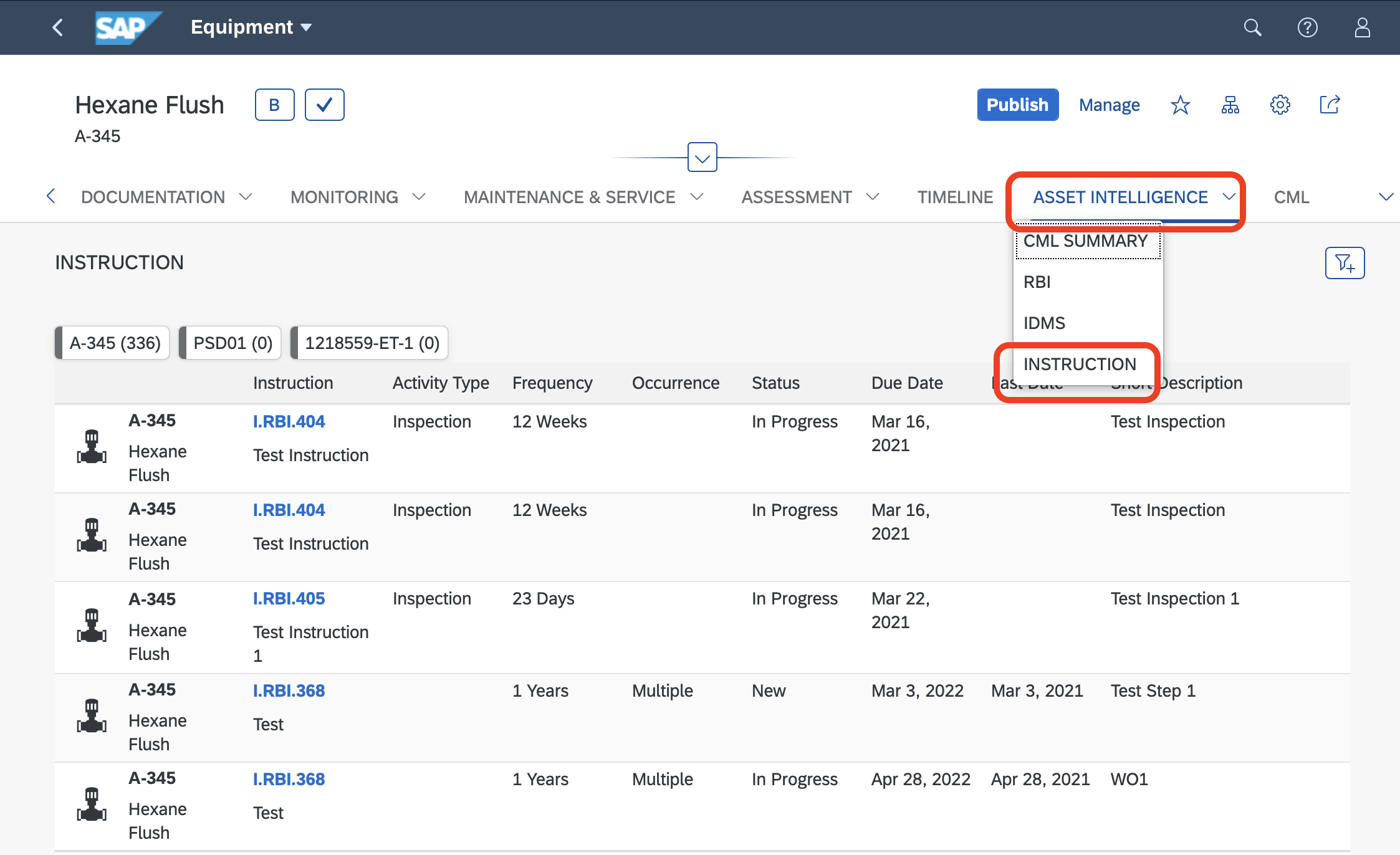Go back using the header back arrow
The image size is (1400, 855).
(58, 27)
